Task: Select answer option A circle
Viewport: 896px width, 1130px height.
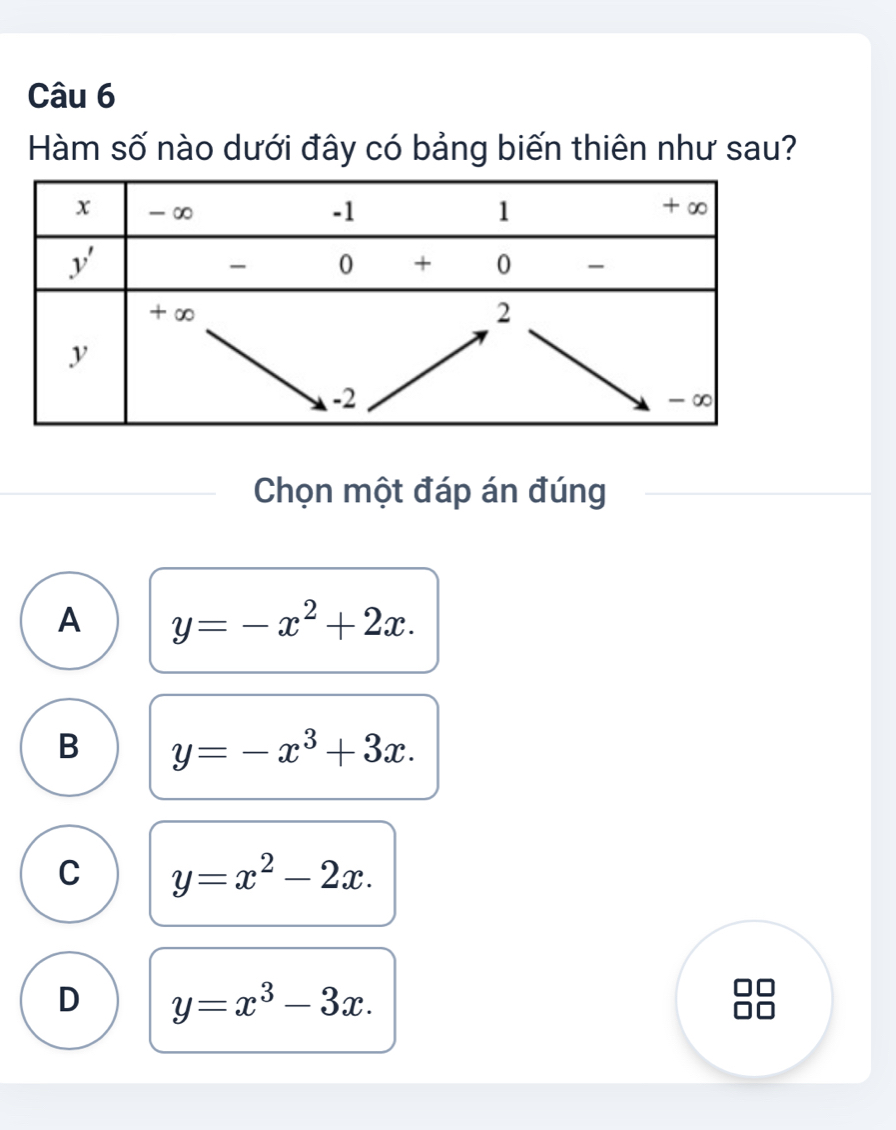Action: [69, 621]
